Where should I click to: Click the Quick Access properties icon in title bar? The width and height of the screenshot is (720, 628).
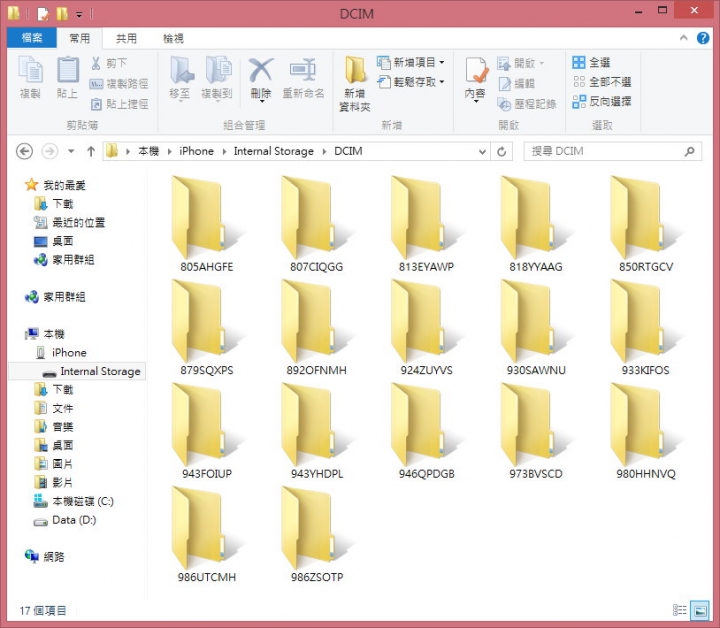coord(43,14)
